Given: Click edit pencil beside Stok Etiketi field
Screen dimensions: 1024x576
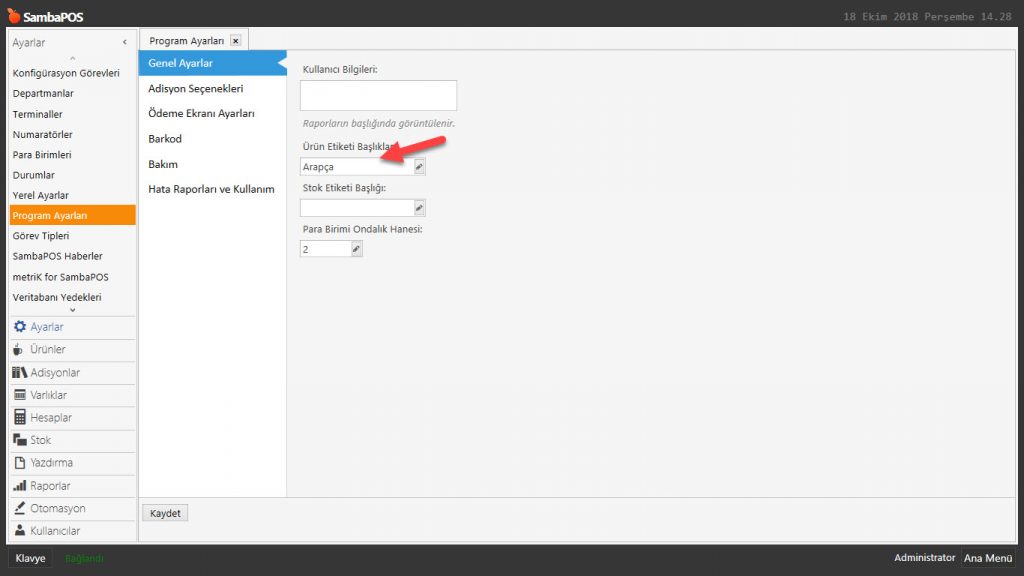Looking at the screenshot, I should (420, 208).
